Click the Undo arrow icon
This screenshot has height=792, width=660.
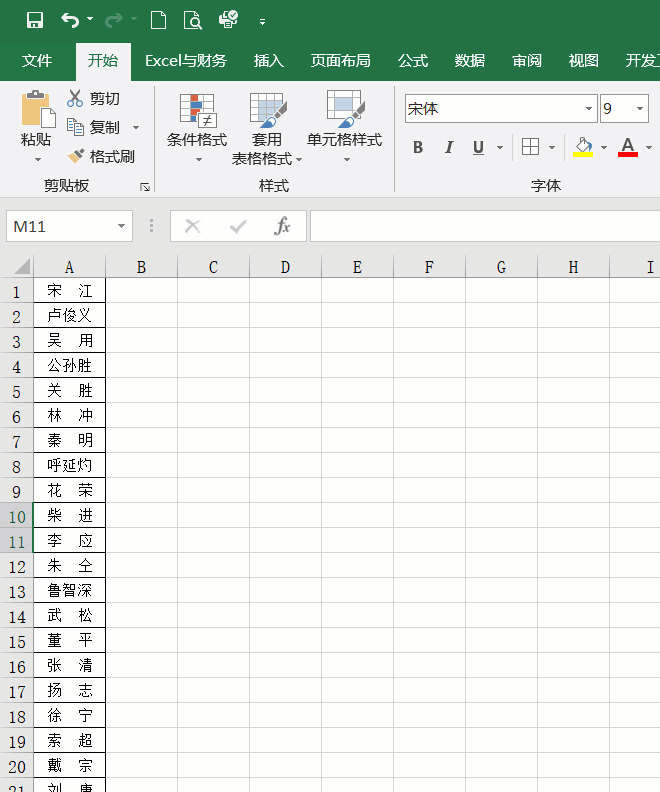pyautogui.click(x=69, y=20)
